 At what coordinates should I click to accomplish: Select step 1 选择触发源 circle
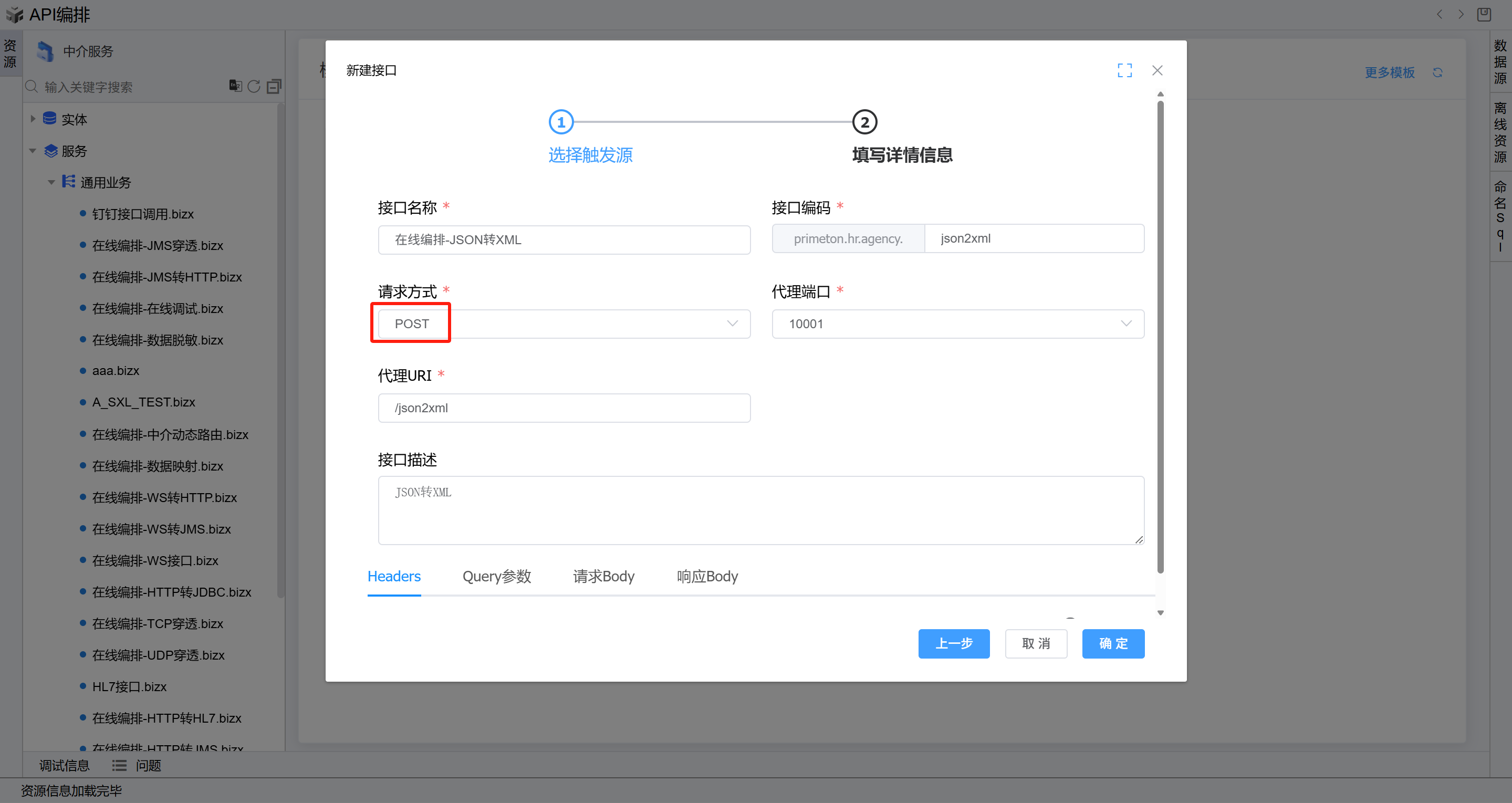pos(560,122)
